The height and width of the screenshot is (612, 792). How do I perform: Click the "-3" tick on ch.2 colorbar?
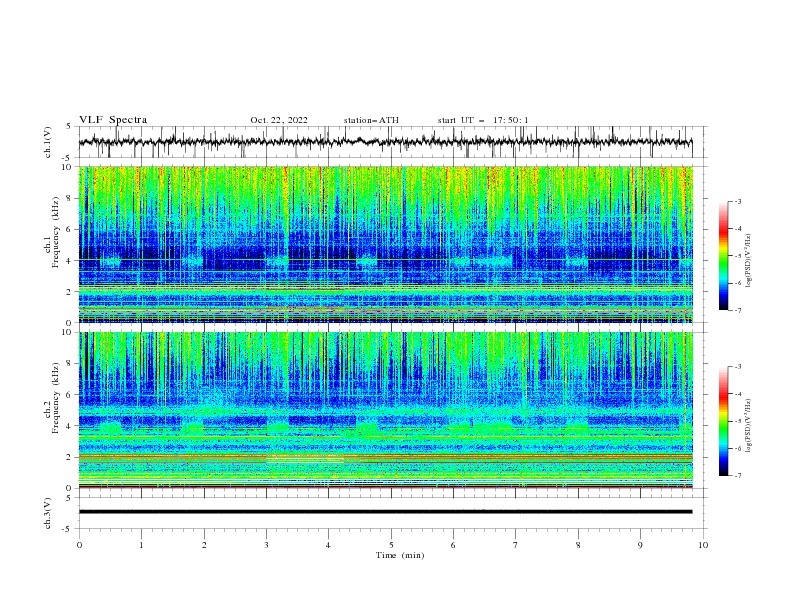pos(738,367)
